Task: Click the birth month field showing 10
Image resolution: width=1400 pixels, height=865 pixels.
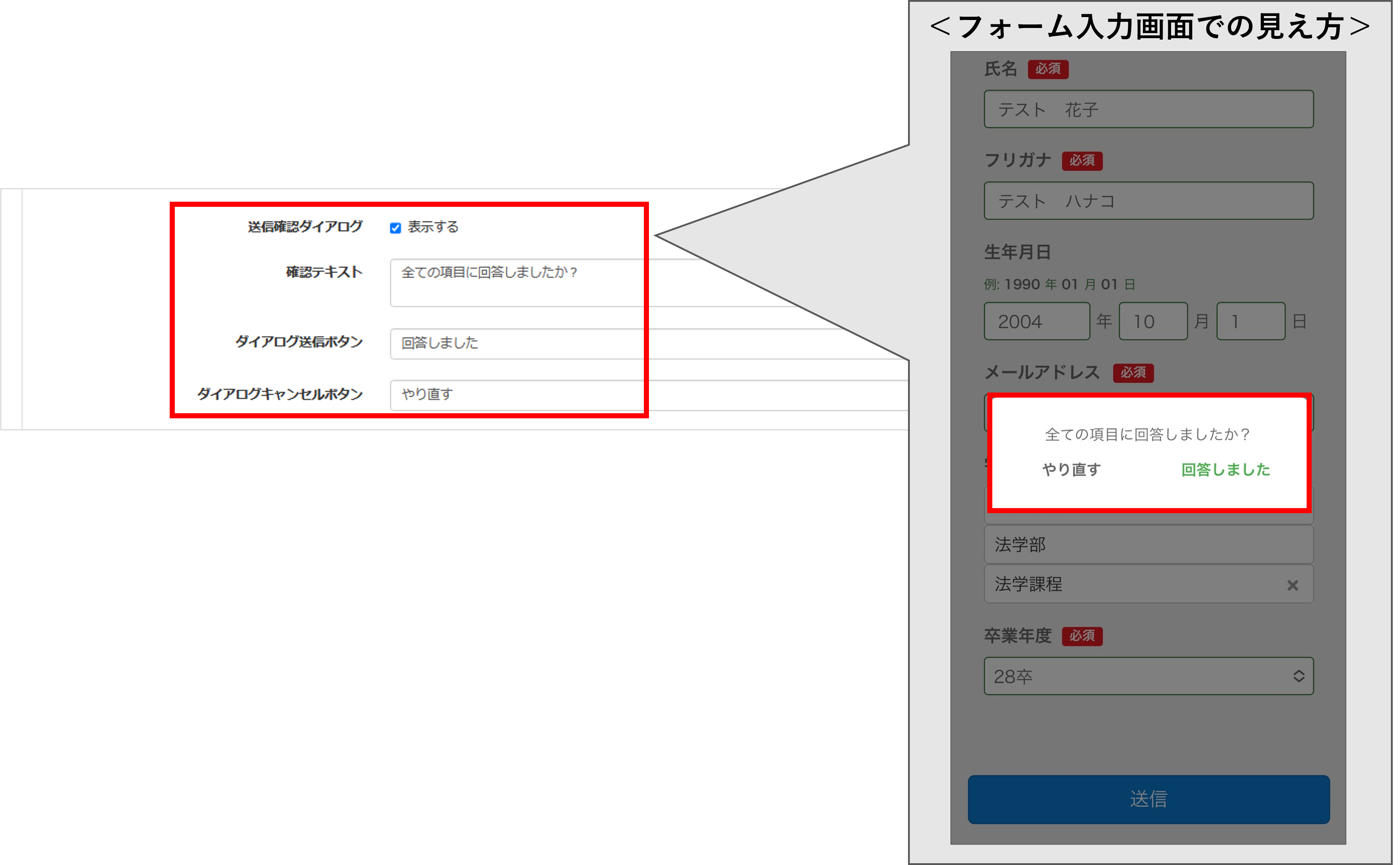Action: [x=1153, y=322]
